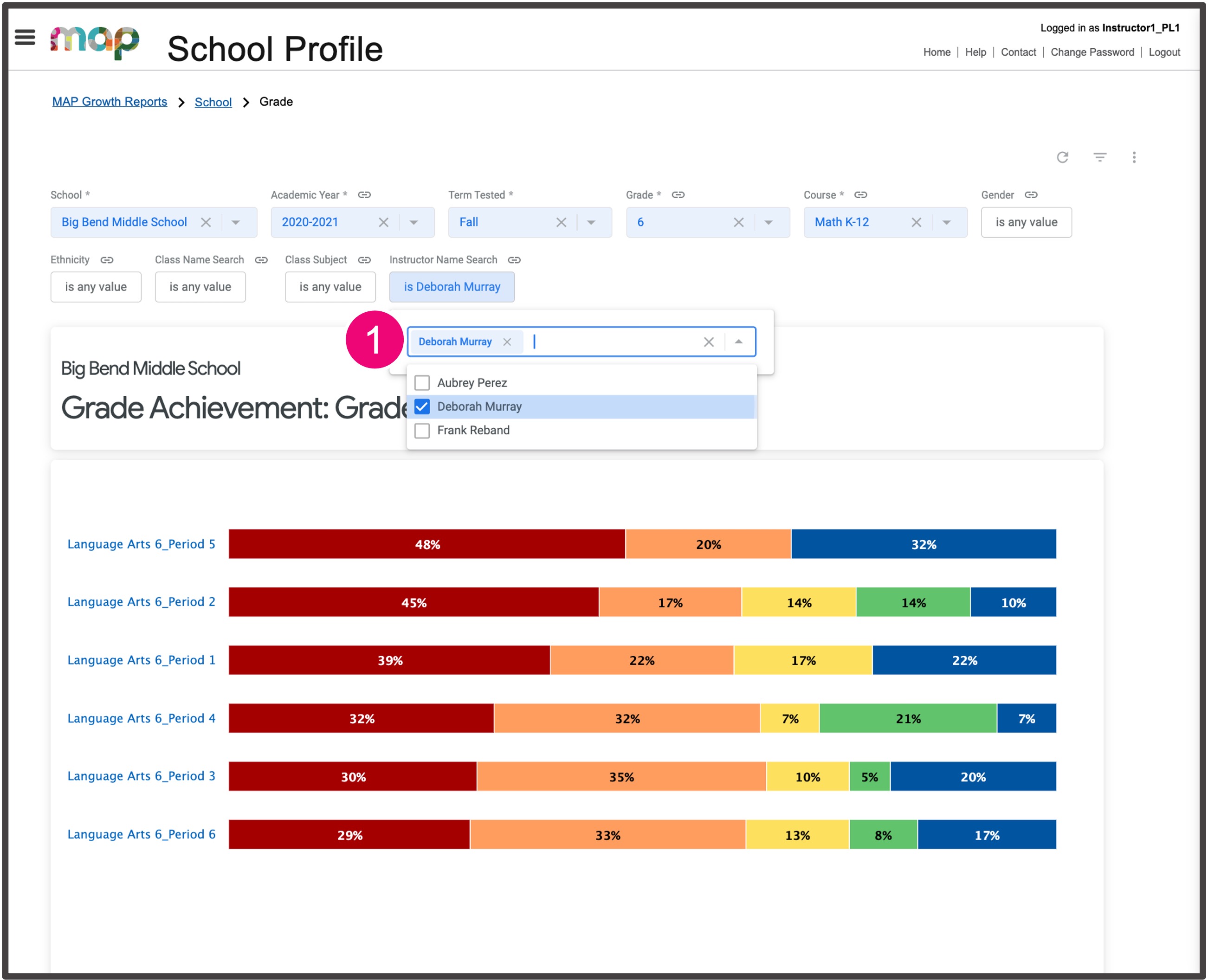Open the three-dot more options menu
The image size is (1208, 980).
[x=1134, y=157]
